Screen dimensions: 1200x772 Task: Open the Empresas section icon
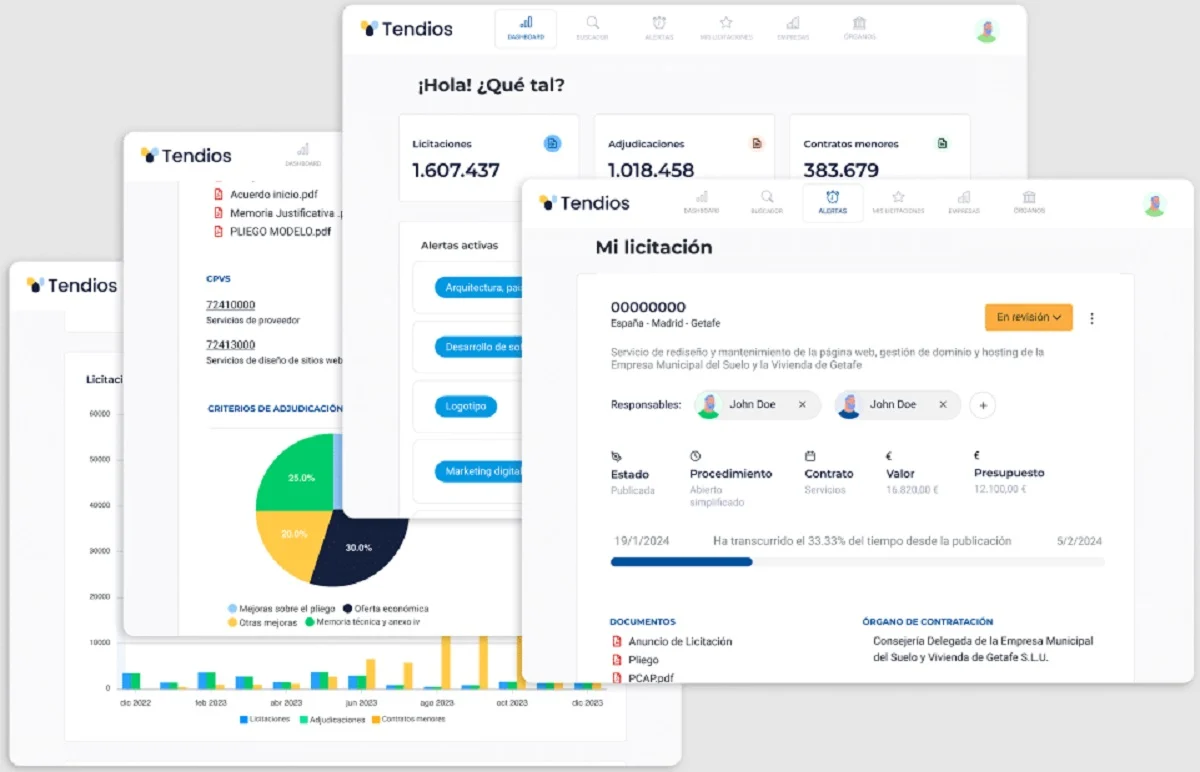[793, 26]
